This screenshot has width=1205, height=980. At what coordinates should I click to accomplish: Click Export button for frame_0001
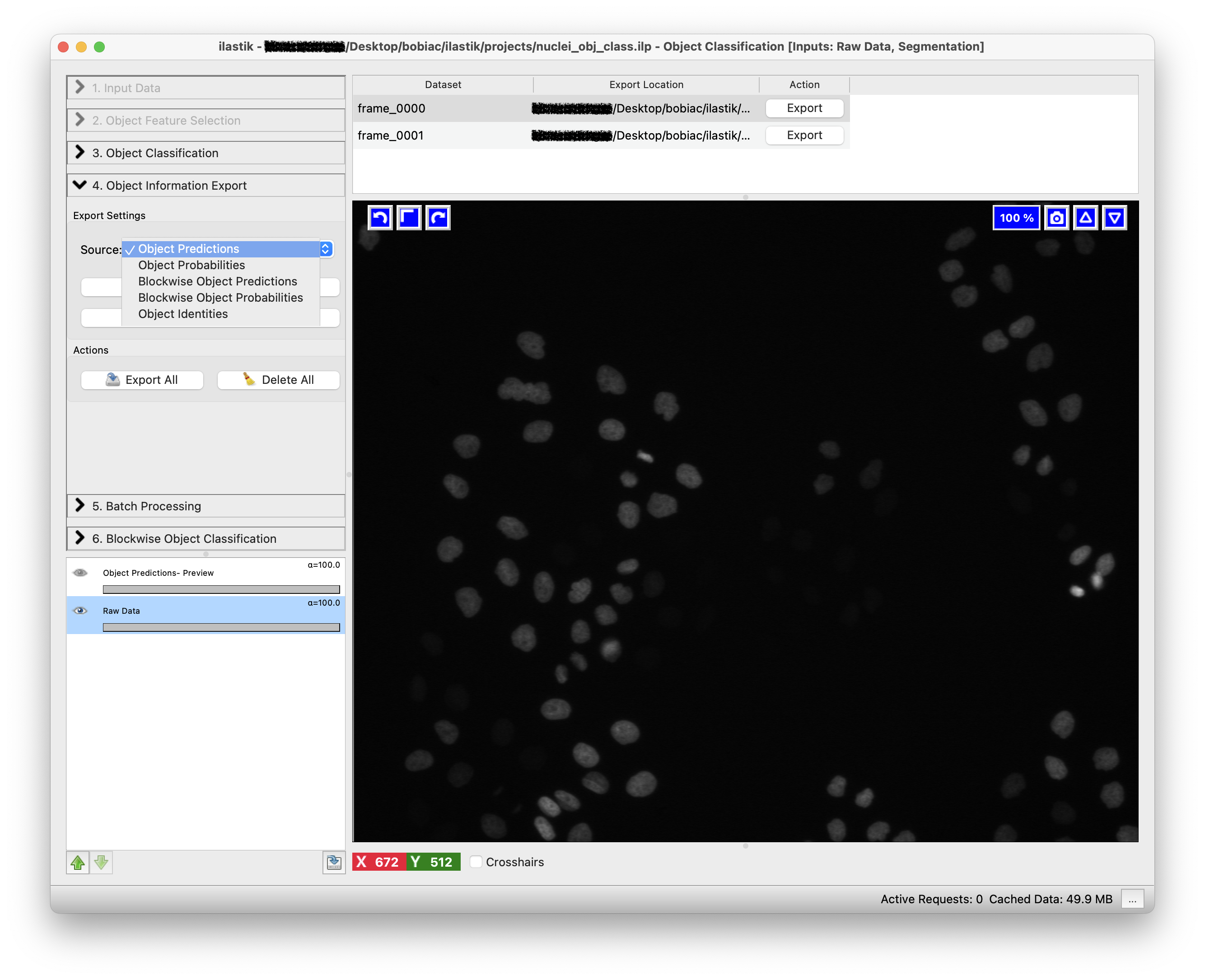tap(804, 135)
